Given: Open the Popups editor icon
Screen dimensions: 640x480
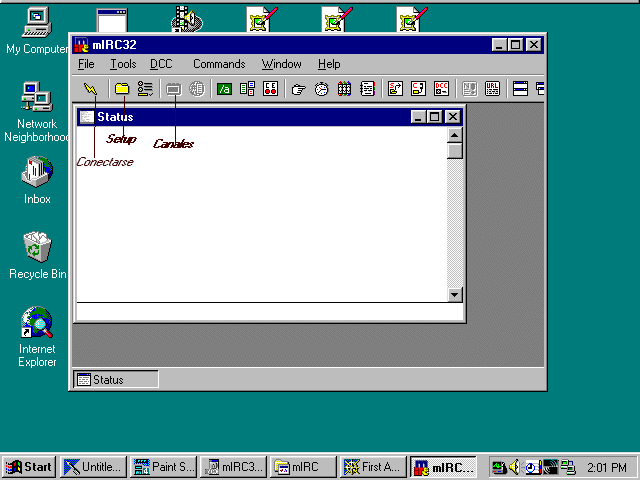Looking at the screenshot, I should coord(247,89).
